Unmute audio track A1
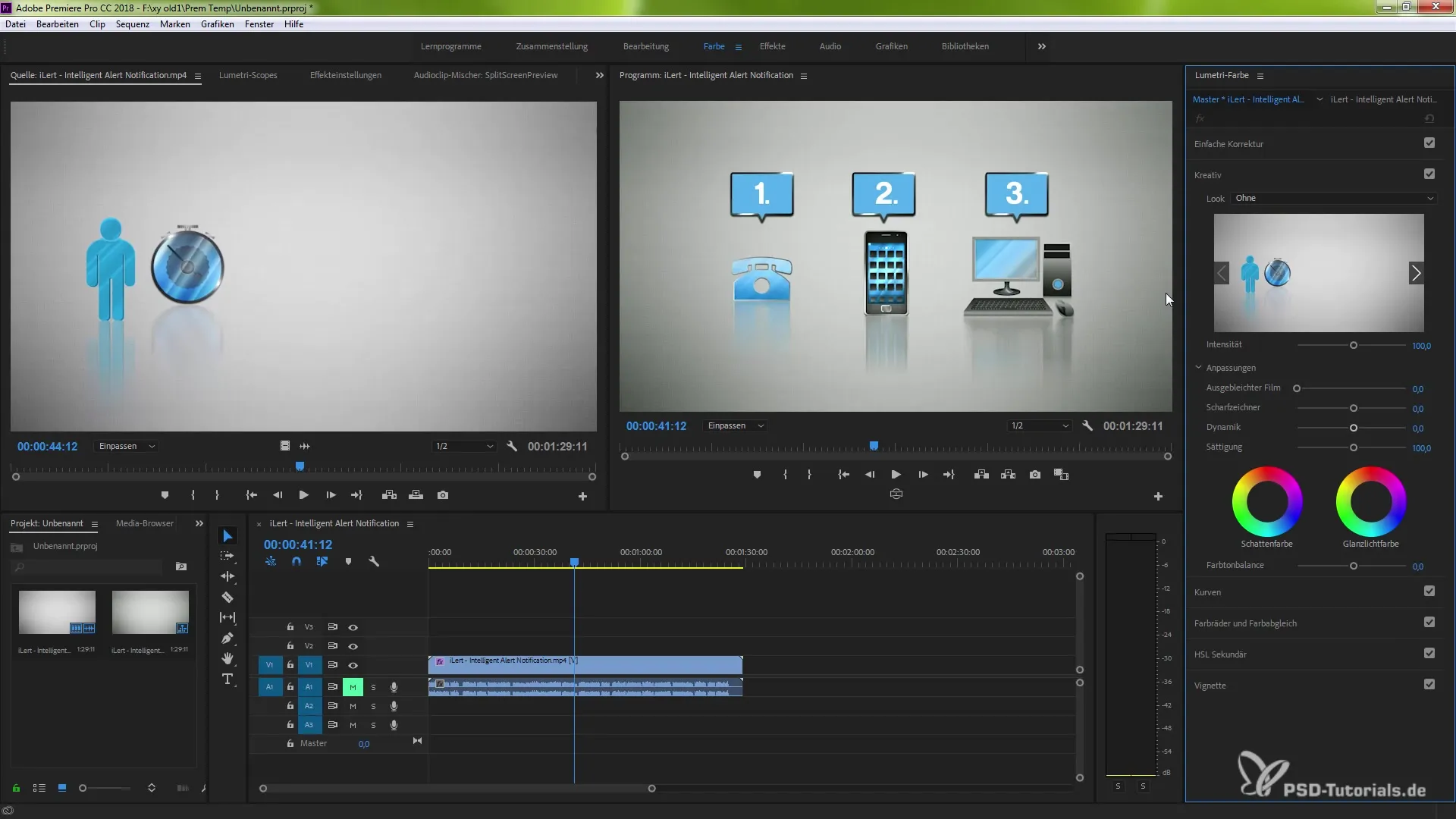 tap(353, 688)
